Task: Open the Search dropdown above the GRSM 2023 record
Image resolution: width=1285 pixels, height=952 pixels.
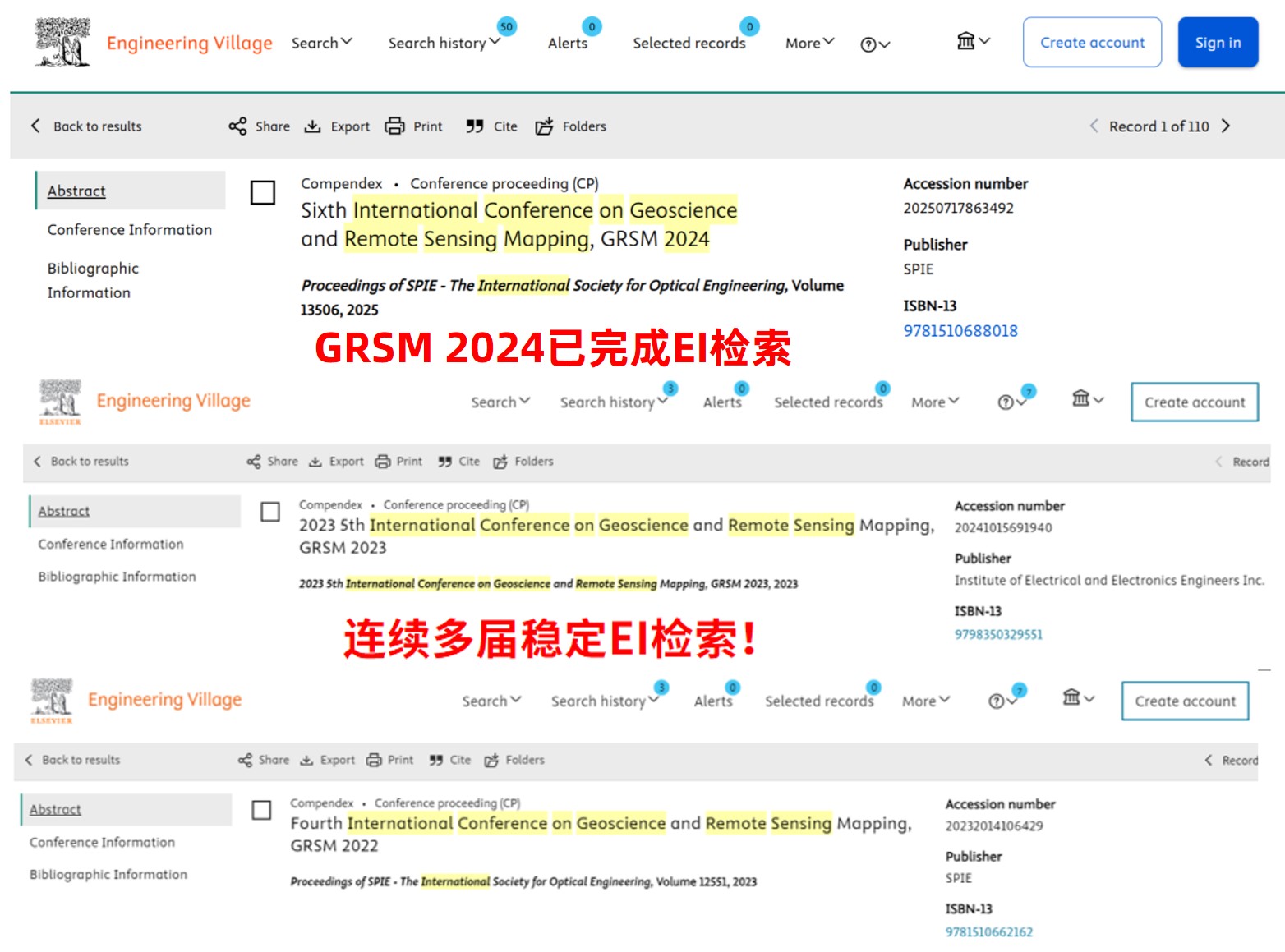Action: 500,402
